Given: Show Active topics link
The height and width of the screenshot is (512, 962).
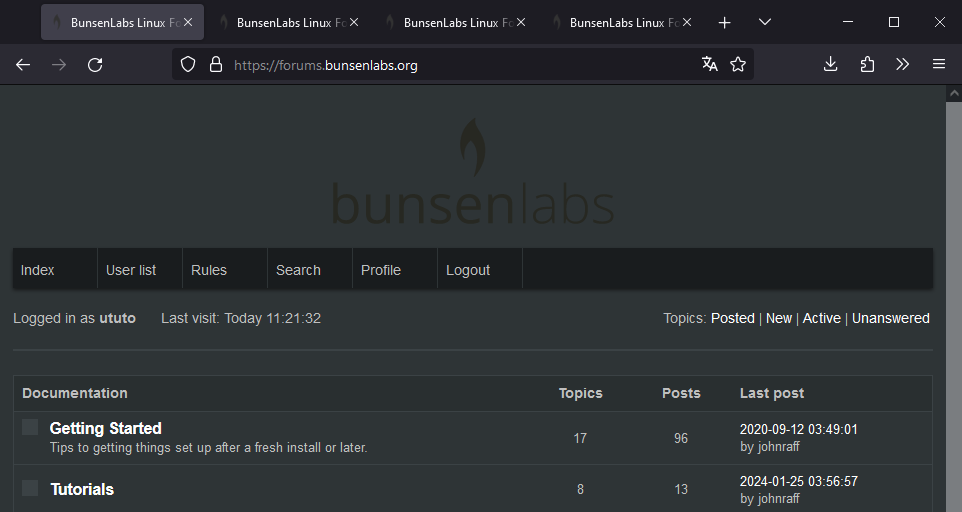Looking at the screenshot, I should (822, 318).
